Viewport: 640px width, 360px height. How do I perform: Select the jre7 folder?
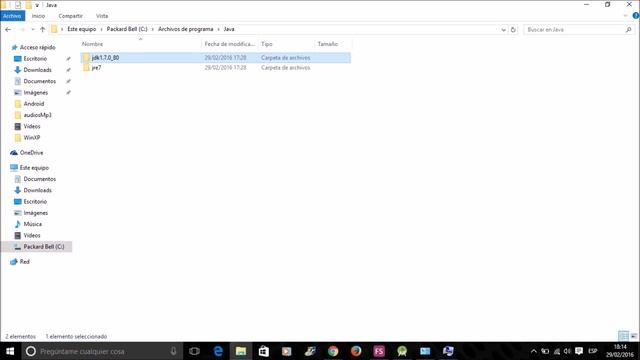pyautogui.click(x=215, y=68)
